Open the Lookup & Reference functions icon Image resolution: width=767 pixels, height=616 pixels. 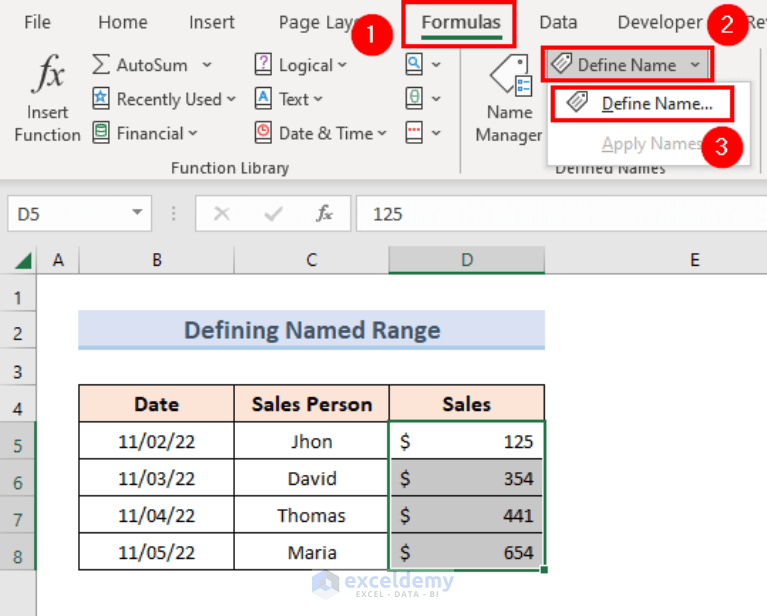click(414, 65)
